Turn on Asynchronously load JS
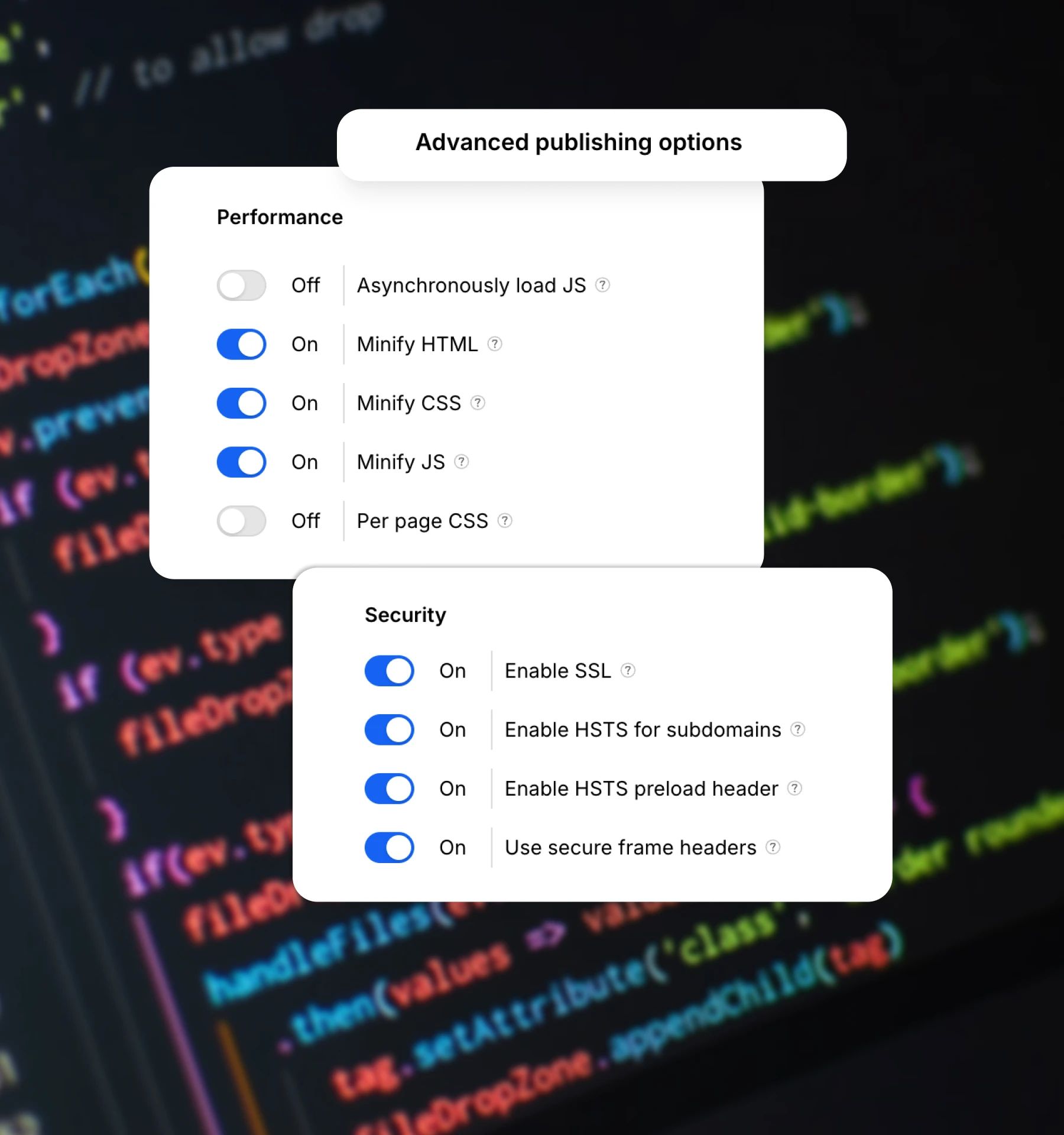The height and width of the screenshot is (1135, 1064). click(x=241, y=286)
